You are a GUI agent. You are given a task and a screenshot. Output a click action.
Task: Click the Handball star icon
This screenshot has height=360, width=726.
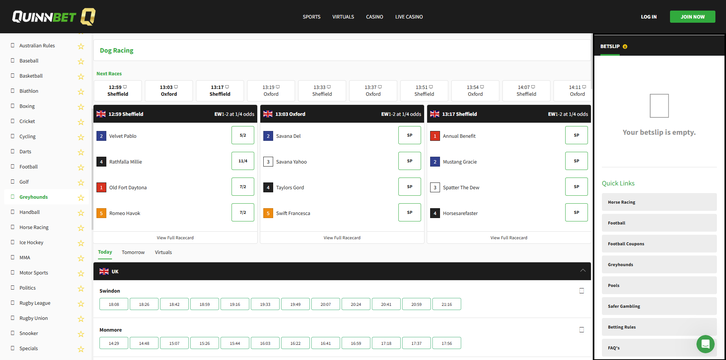click(x=81, y=213)
